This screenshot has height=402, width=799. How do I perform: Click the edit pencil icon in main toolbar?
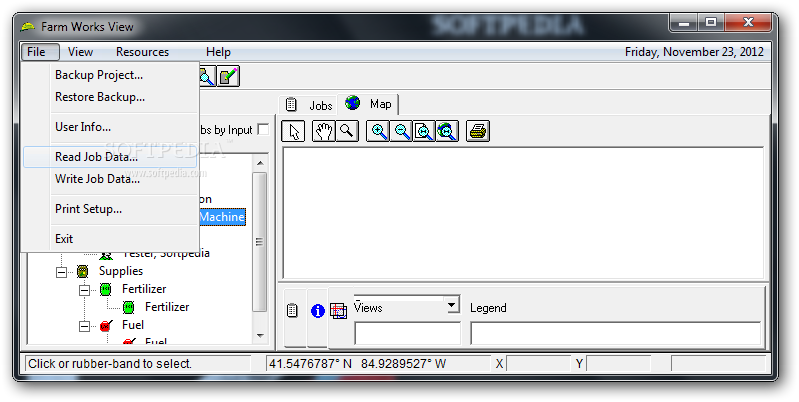click(228, 76)
